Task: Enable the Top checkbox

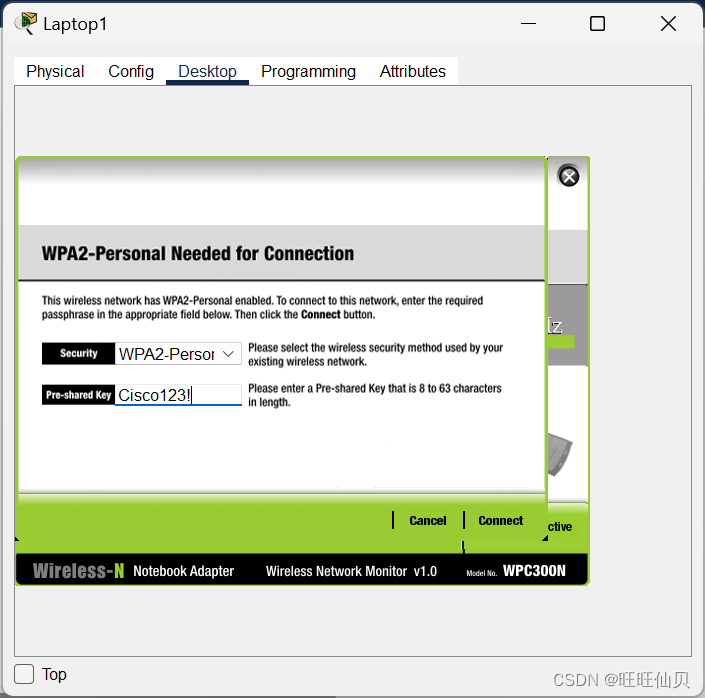Action: click(24, 674)
